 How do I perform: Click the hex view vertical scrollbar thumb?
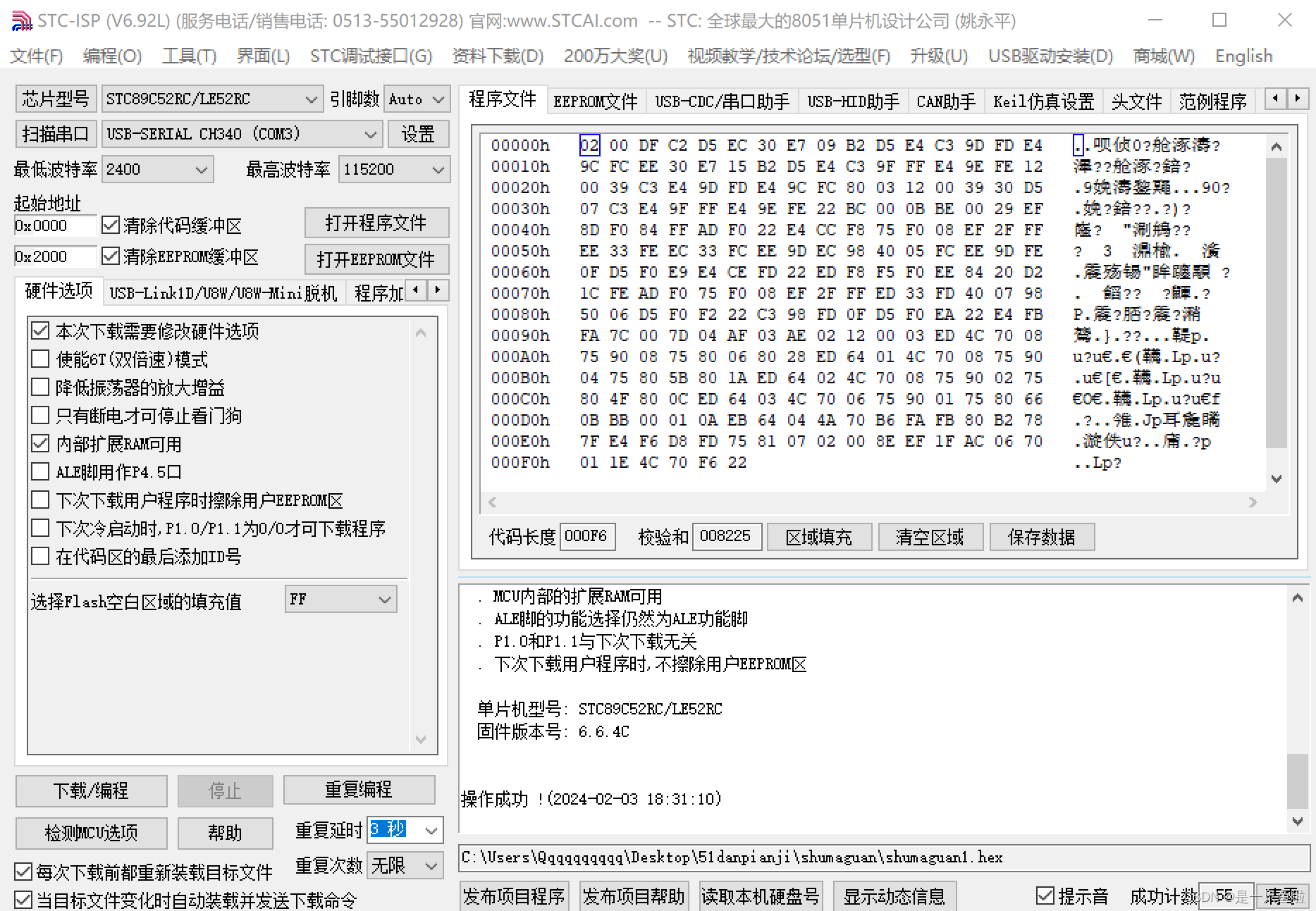1276,303
